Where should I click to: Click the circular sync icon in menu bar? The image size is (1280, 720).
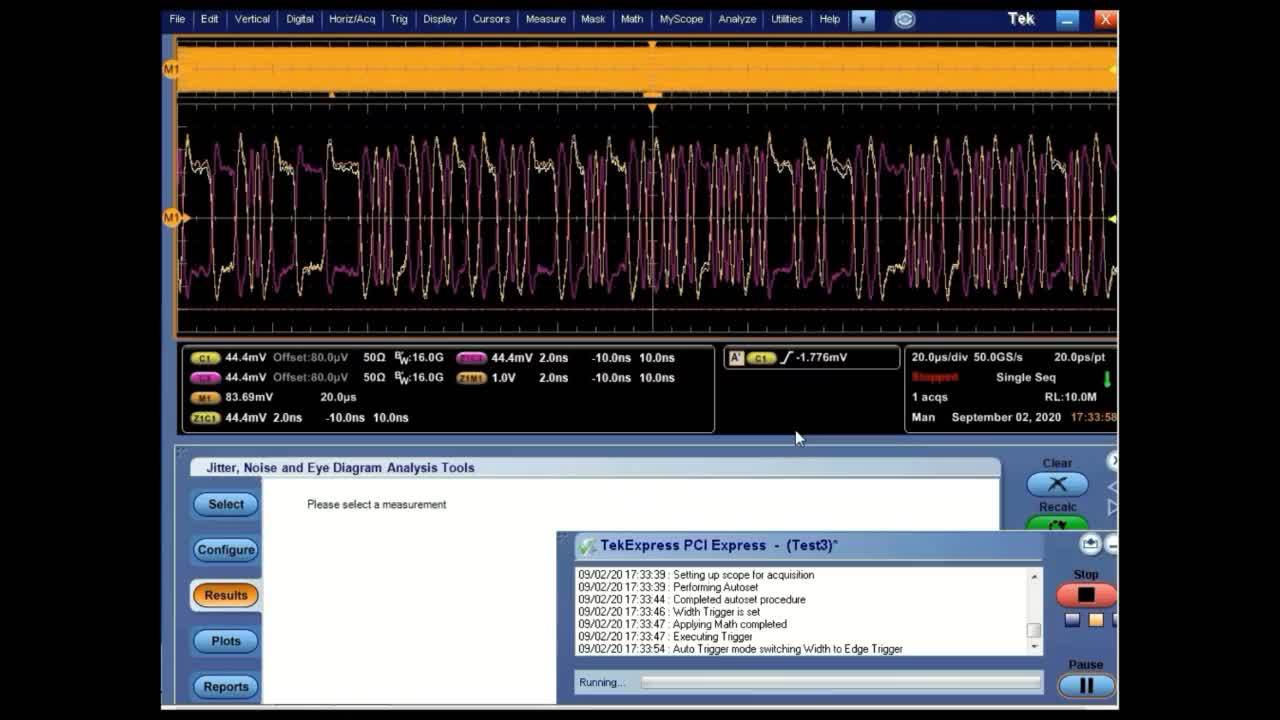coord(904,19)
